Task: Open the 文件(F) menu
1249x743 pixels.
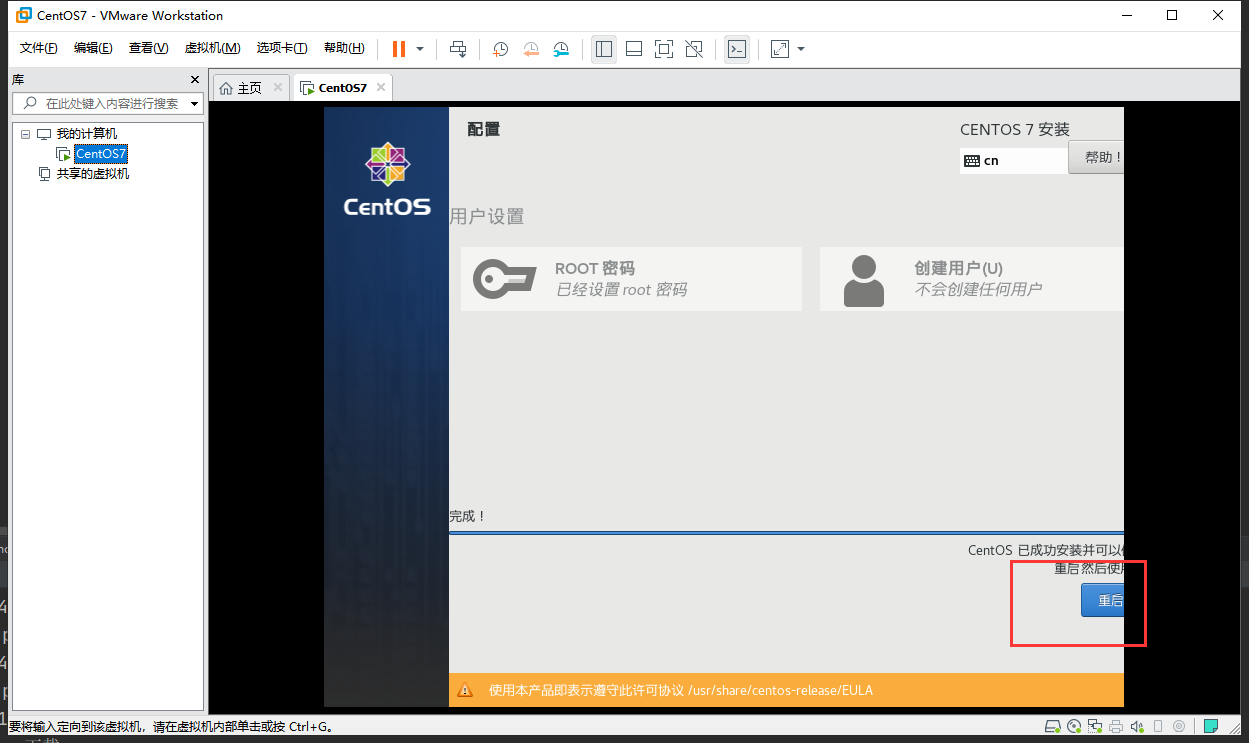Action: (x=39, y=48)
